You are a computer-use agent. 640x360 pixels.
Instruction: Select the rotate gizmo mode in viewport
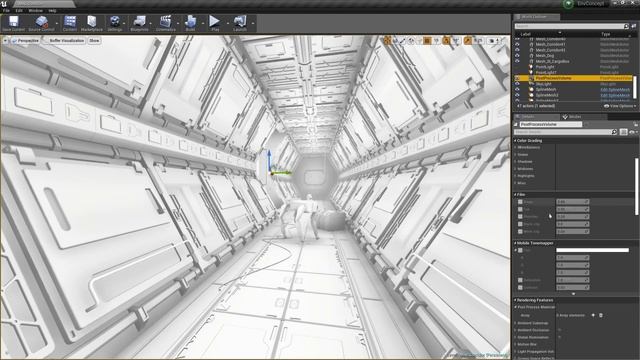(x=395, y=40)
